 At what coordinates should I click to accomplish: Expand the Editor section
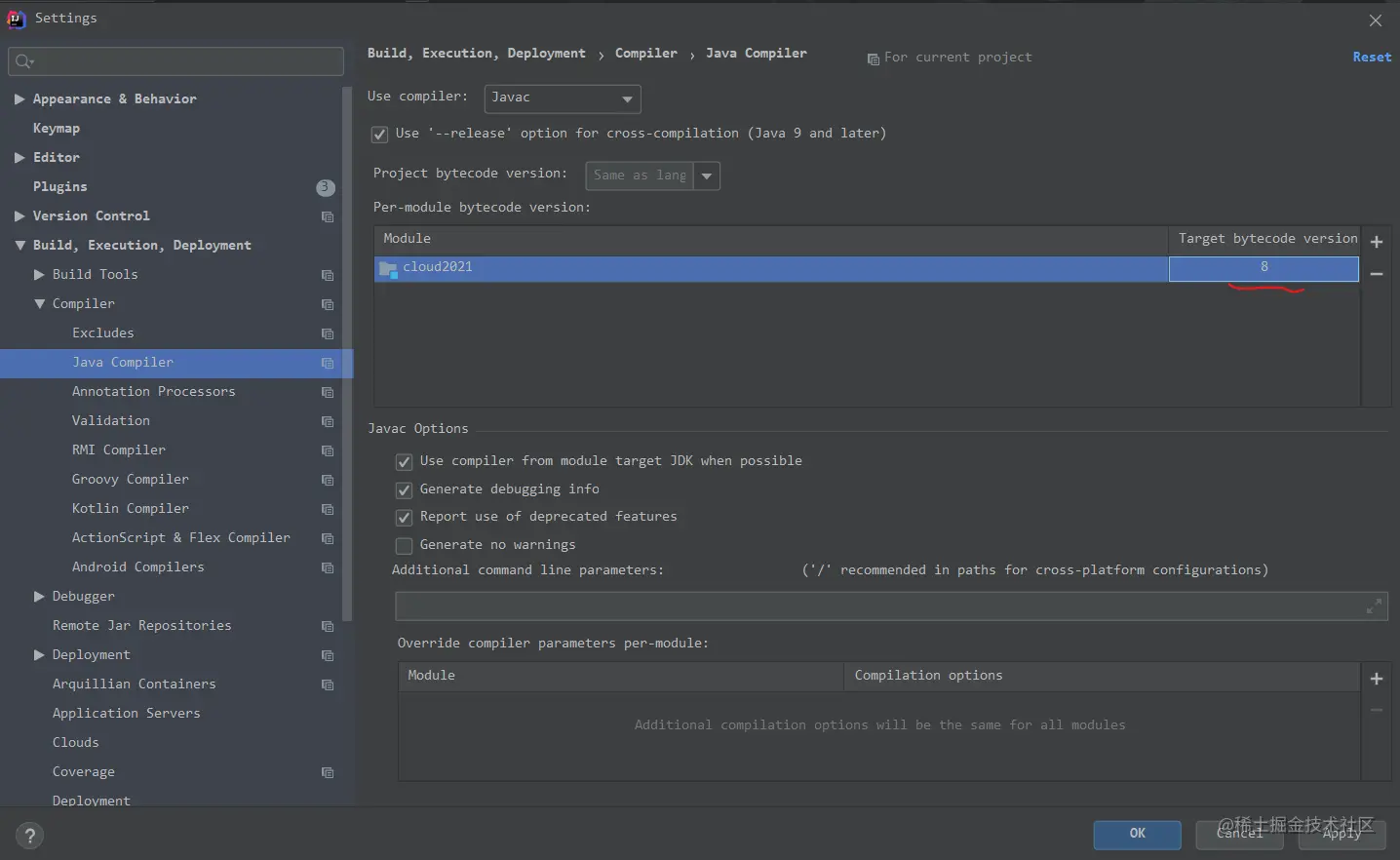tap(19, 158)
